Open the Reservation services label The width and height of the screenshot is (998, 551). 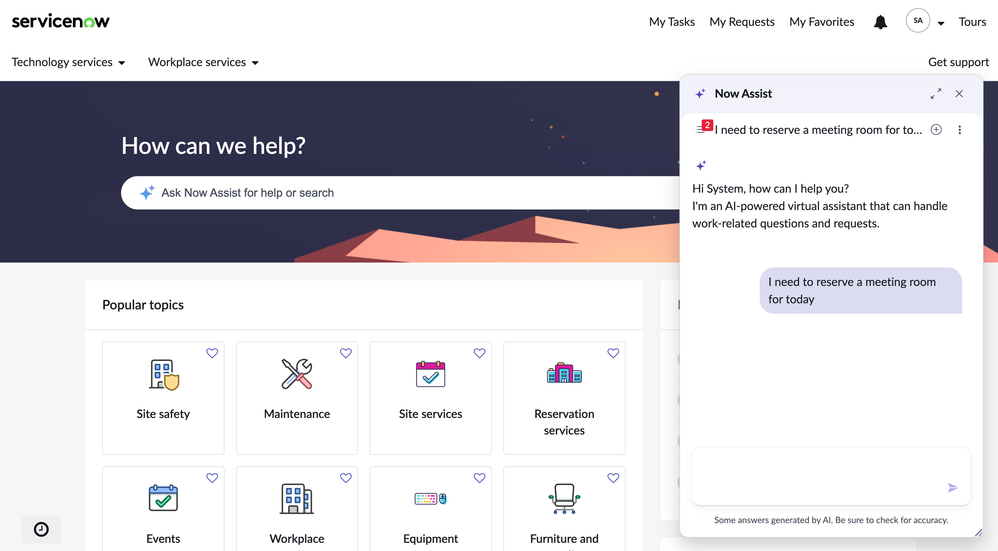[564, 422]
